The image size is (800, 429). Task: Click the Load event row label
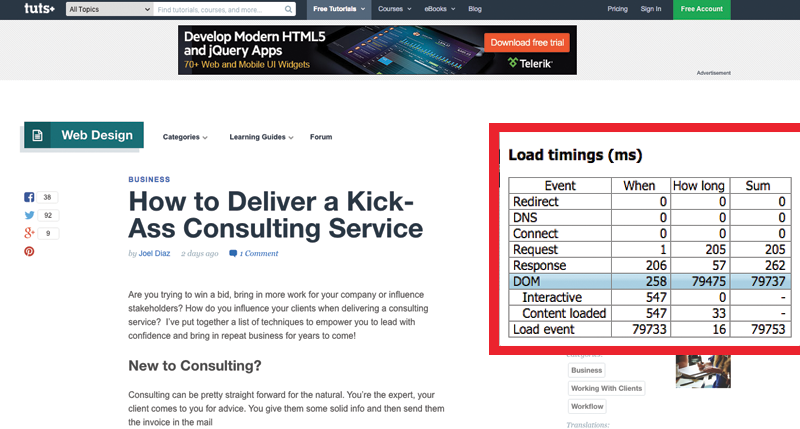543,330
